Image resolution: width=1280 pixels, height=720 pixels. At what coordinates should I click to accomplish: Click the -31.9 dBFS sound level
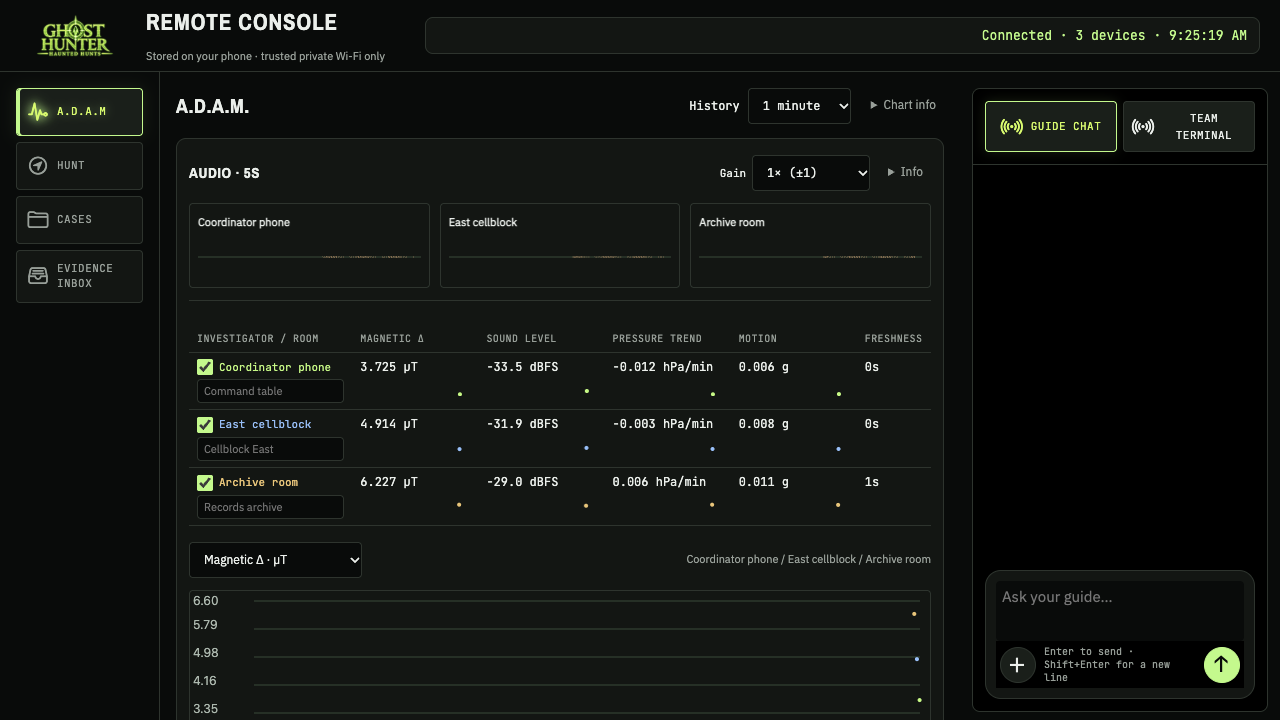(x=522, y=425)
